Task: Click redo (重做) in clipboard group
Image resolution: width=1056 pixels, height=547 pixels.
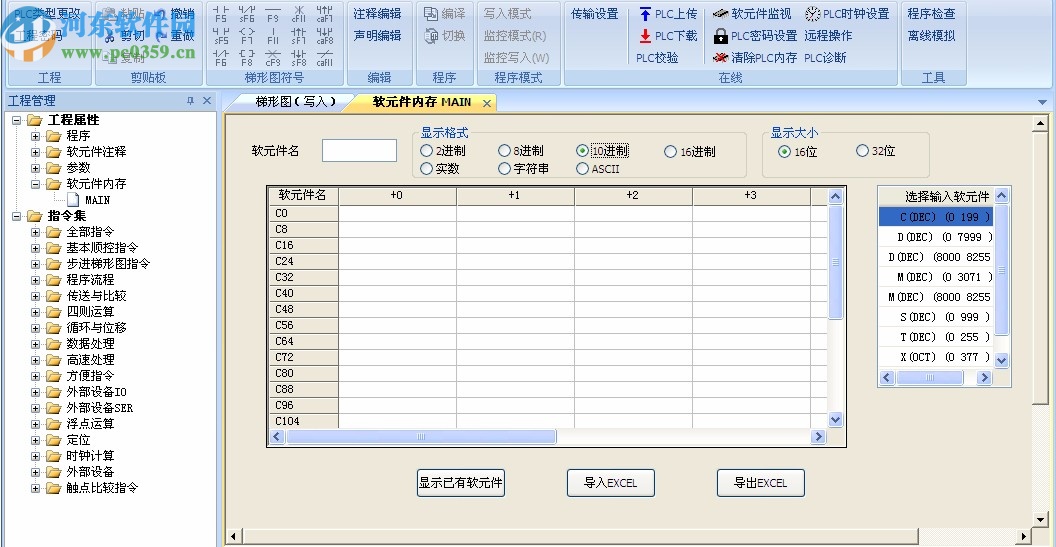Action: tap(175, 36)
